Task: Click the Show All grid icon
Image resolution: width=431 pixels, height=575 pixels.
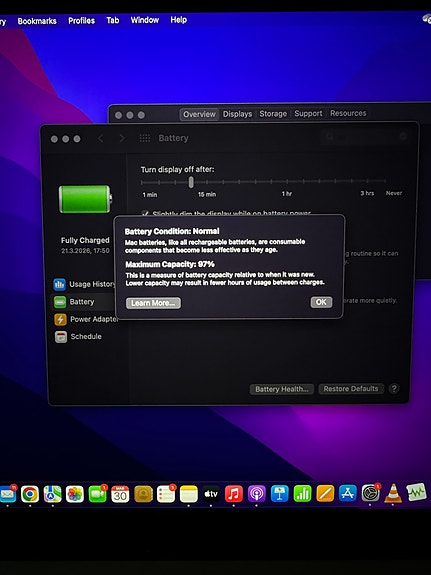Action: pyautogui.click(x=145, y=138)
